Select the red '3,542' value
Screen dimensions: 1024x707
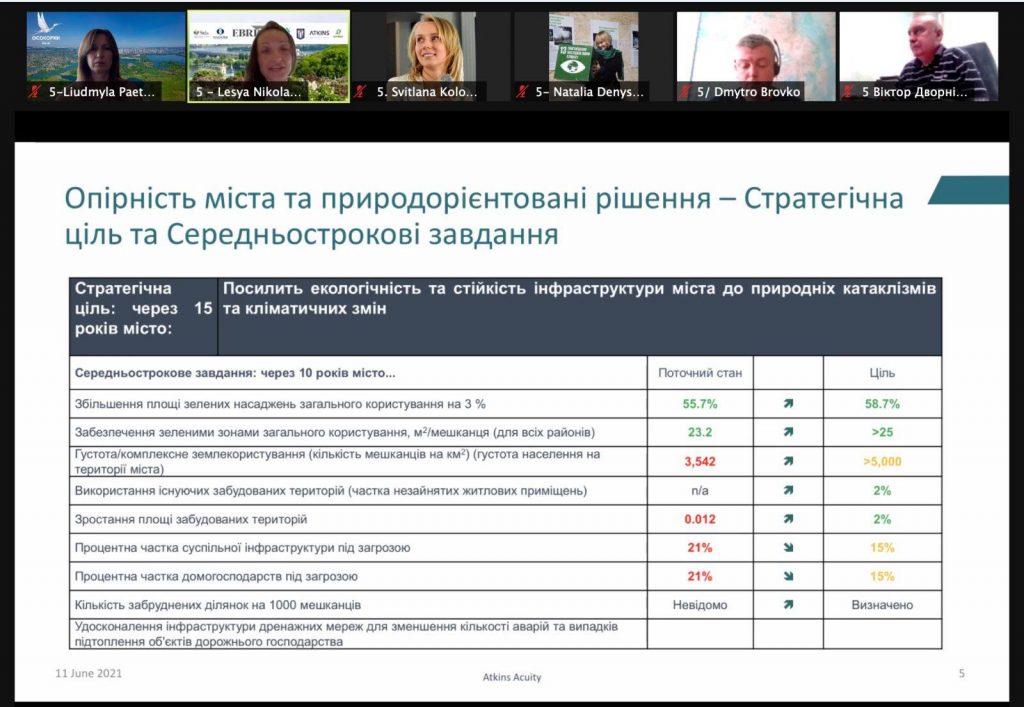click(x=700, y=462)
